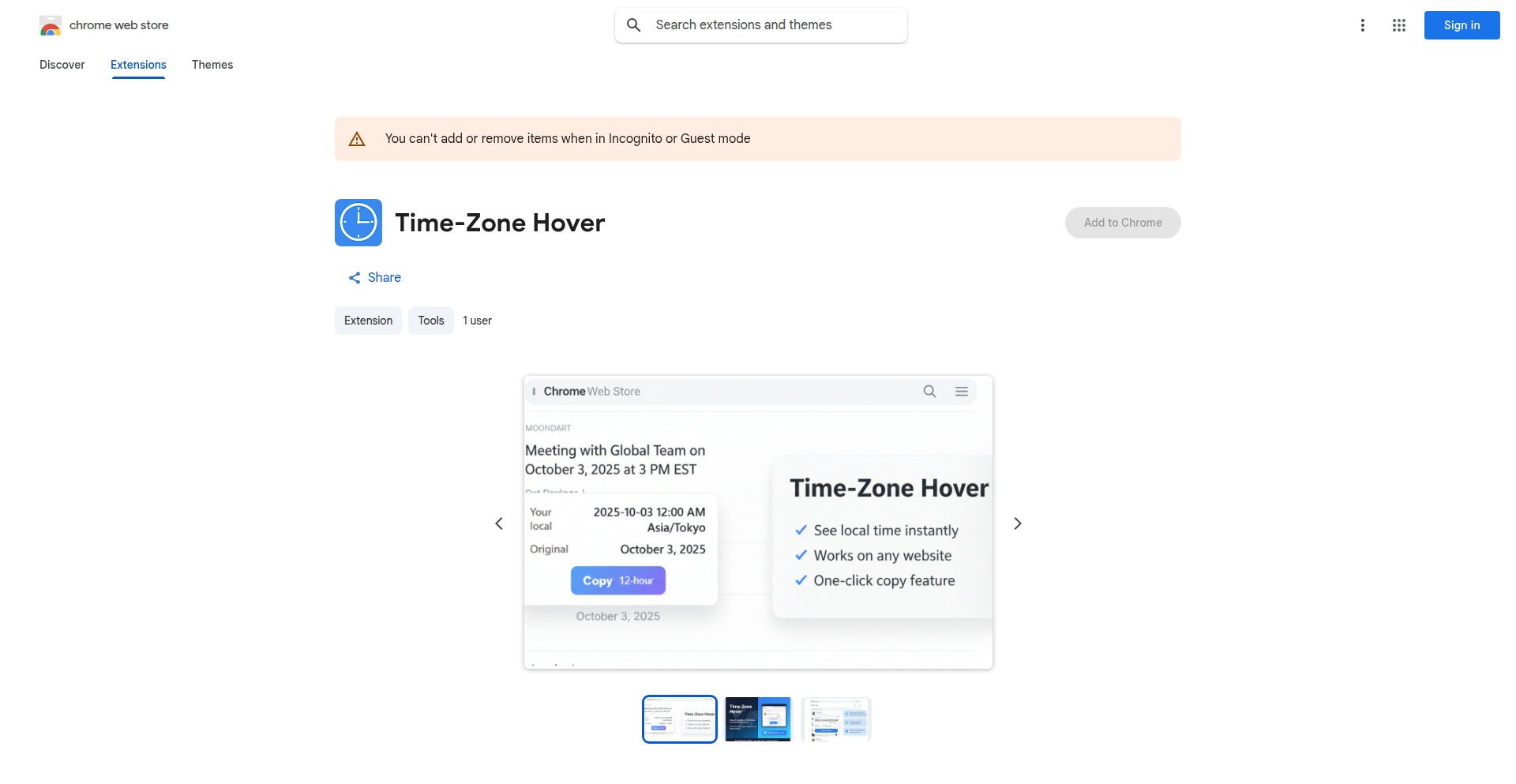Click the Chrome Web Store rainbow logo
1516x784 pixels.
point(51,25)
